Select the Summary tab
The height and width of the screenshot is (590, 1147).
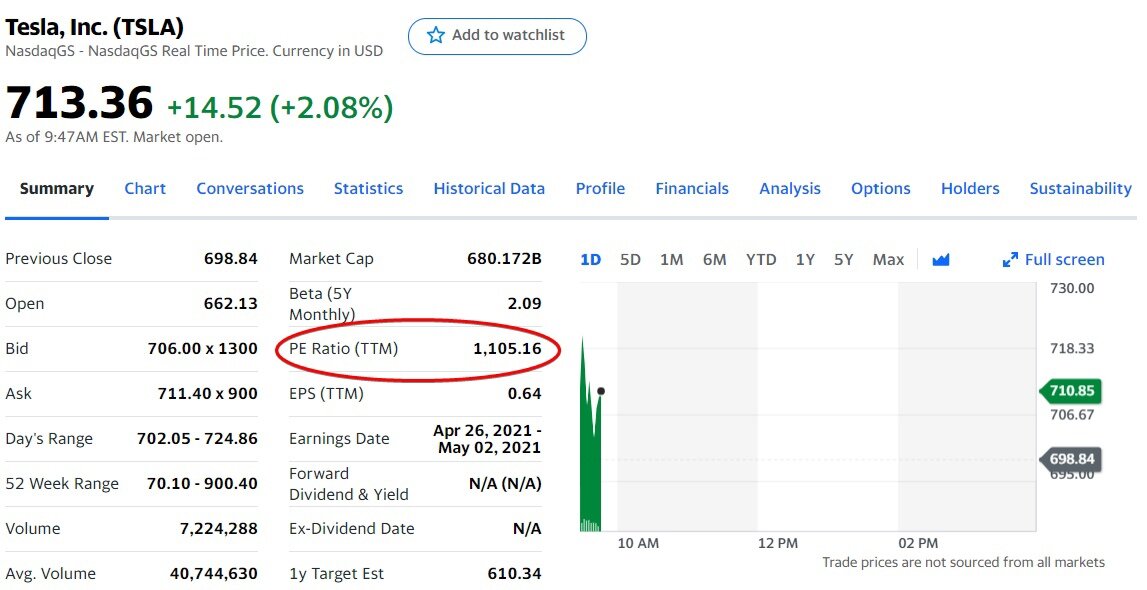pos(56,189)
